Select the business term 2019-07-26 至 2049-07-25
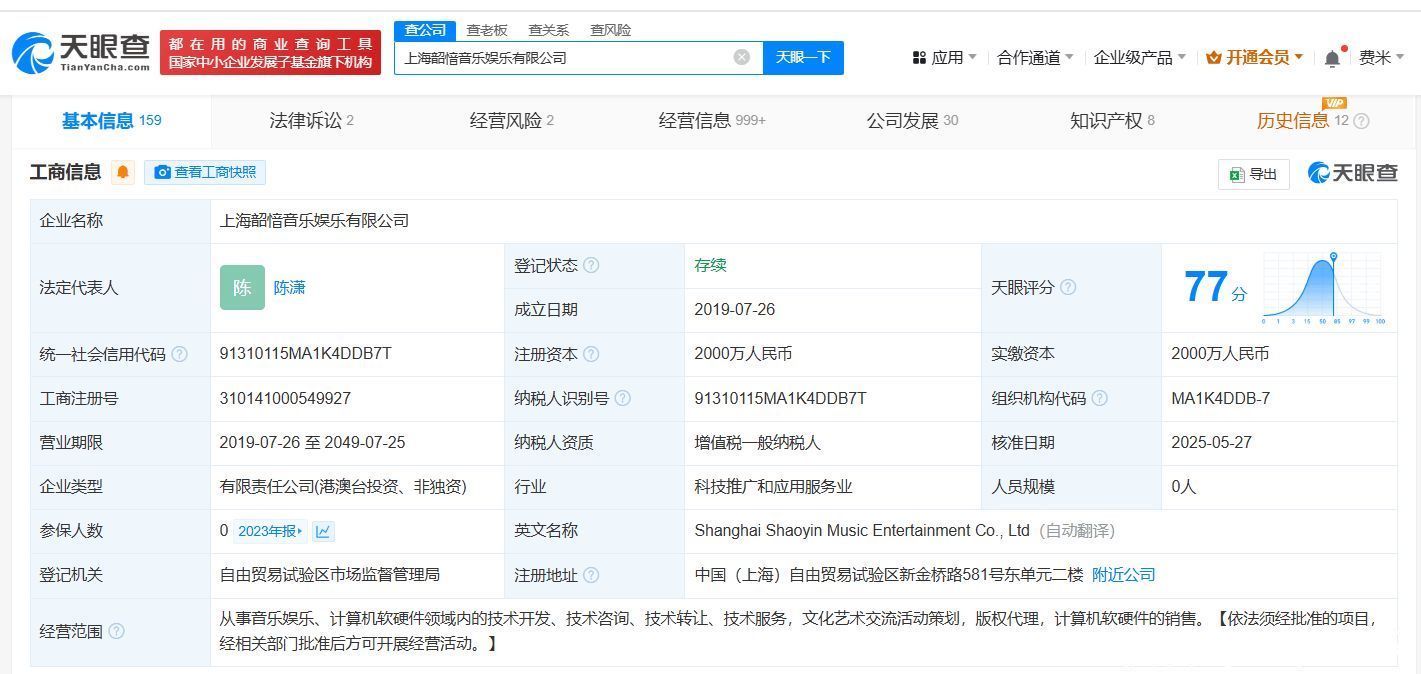This screenshot has height=674, width=1421. tap(312, 442)
